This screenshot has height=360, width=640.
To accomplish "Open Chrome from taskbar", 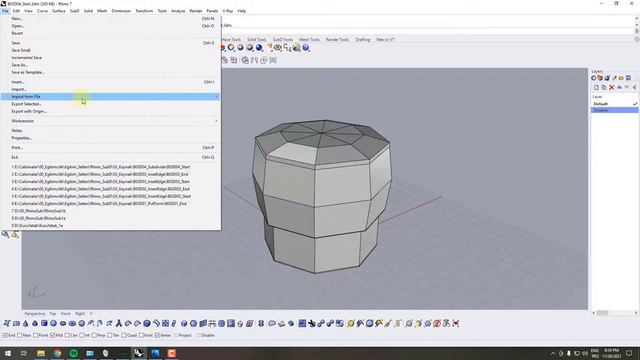I will pos(57,353).
